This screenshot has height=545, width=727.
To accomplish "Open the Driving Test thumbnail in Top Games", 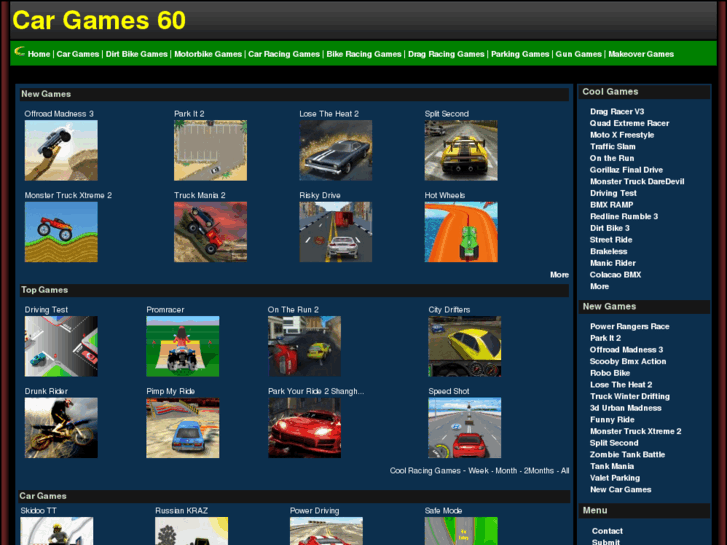I will tap(61, 346).
